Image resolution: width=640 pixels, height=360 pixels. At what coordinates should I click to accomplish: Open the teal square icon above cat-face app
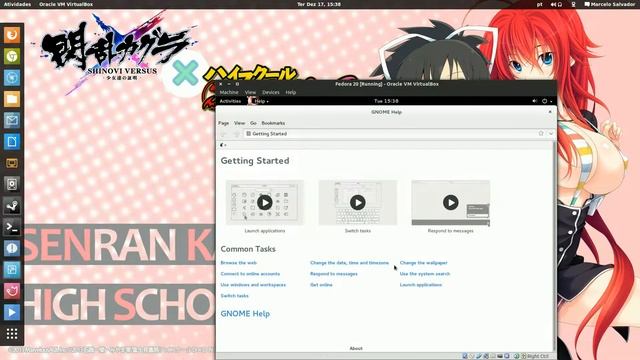point(12,269)
